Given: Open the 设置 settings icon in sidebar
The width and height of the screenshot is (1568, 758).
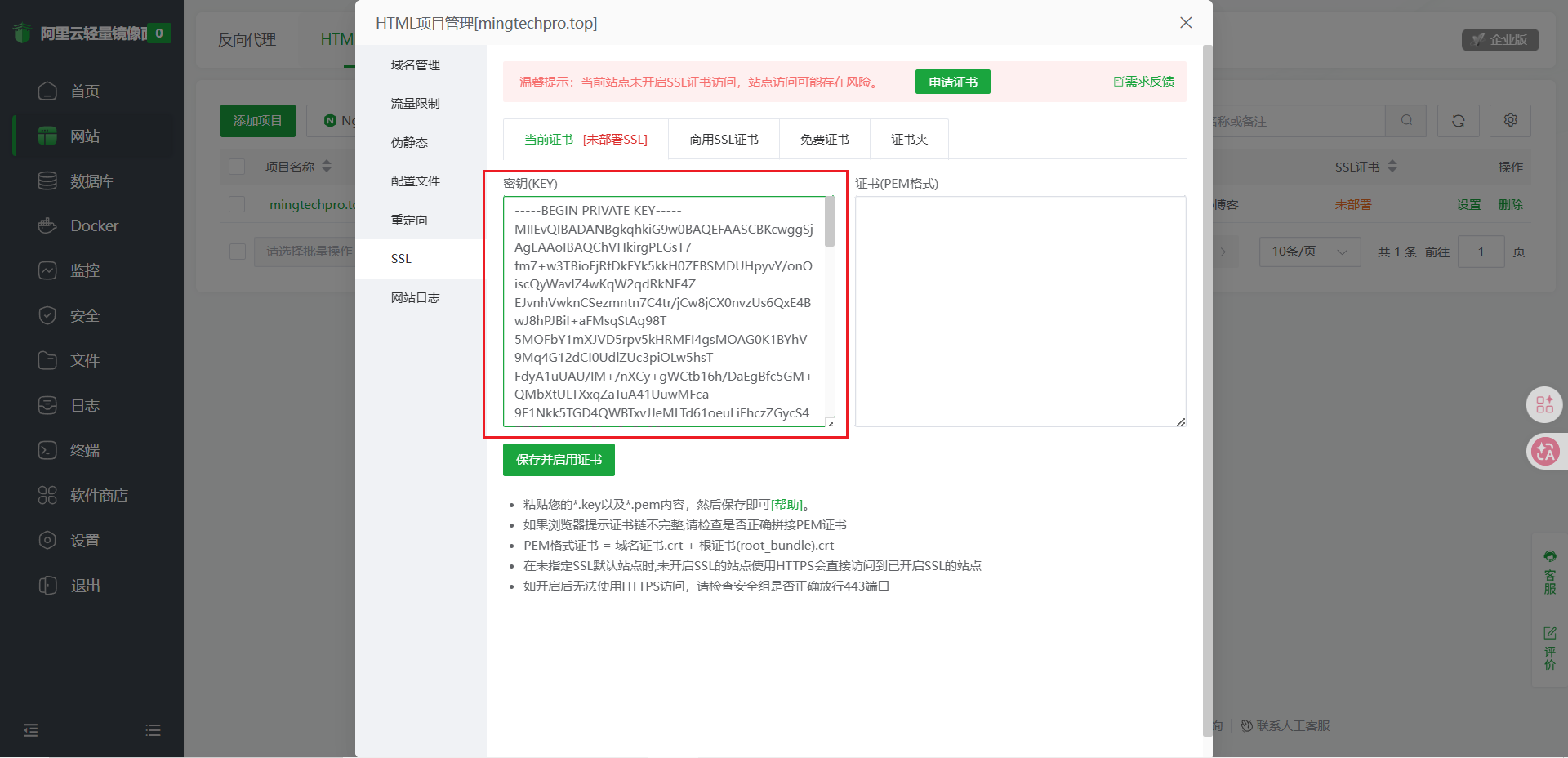Looking at the screenshot, I should [x=47, y=540].
